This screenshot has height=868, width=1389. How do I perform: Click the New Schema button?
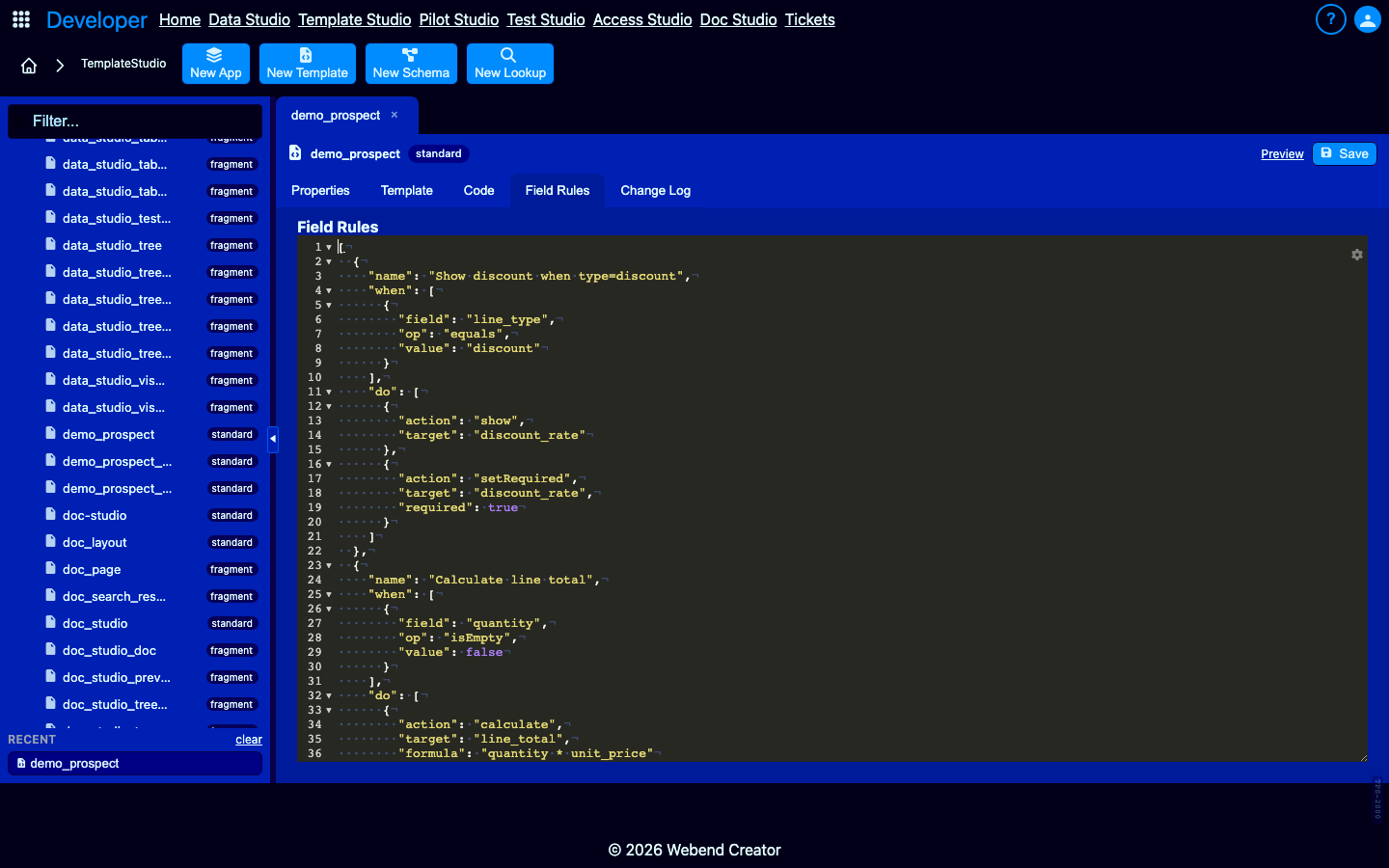coord(411,64)
